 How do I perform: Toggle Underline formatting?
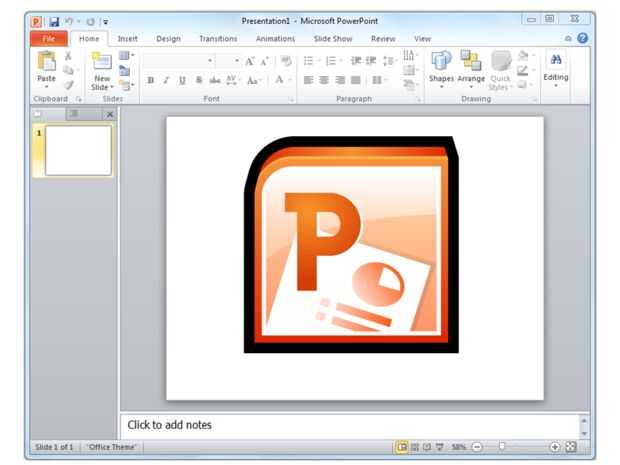[182, 80]
